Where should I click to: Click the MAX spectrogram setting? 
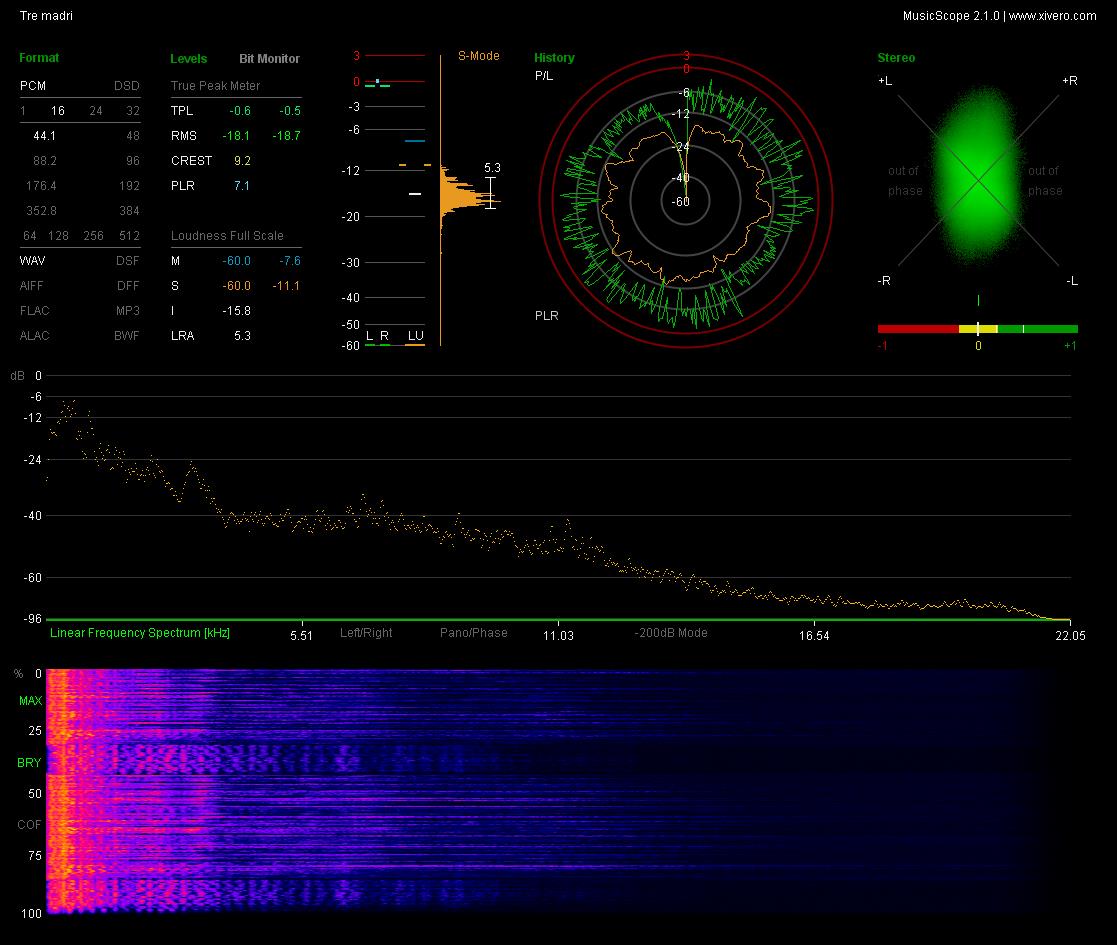click(31, 701)
